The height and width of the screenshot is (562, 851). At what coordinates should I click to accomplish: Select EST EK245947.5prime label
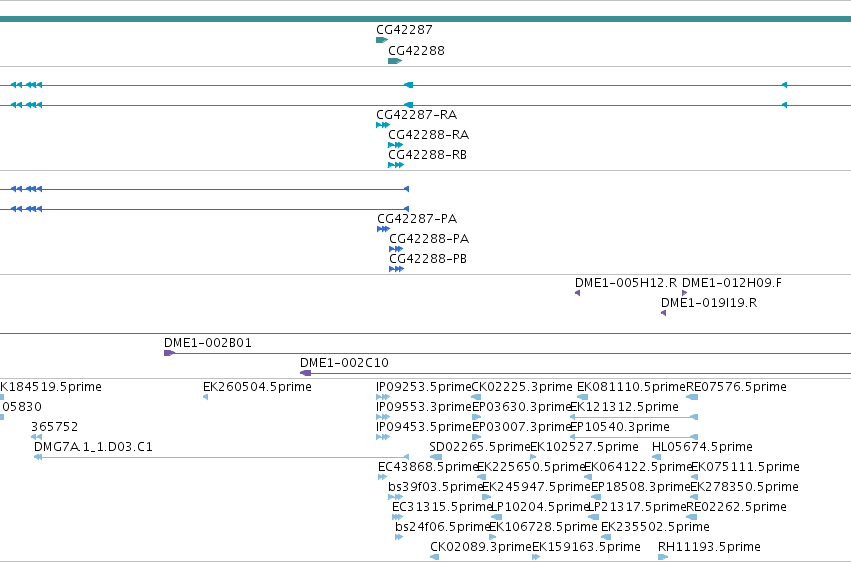click(x=536, y=487)
